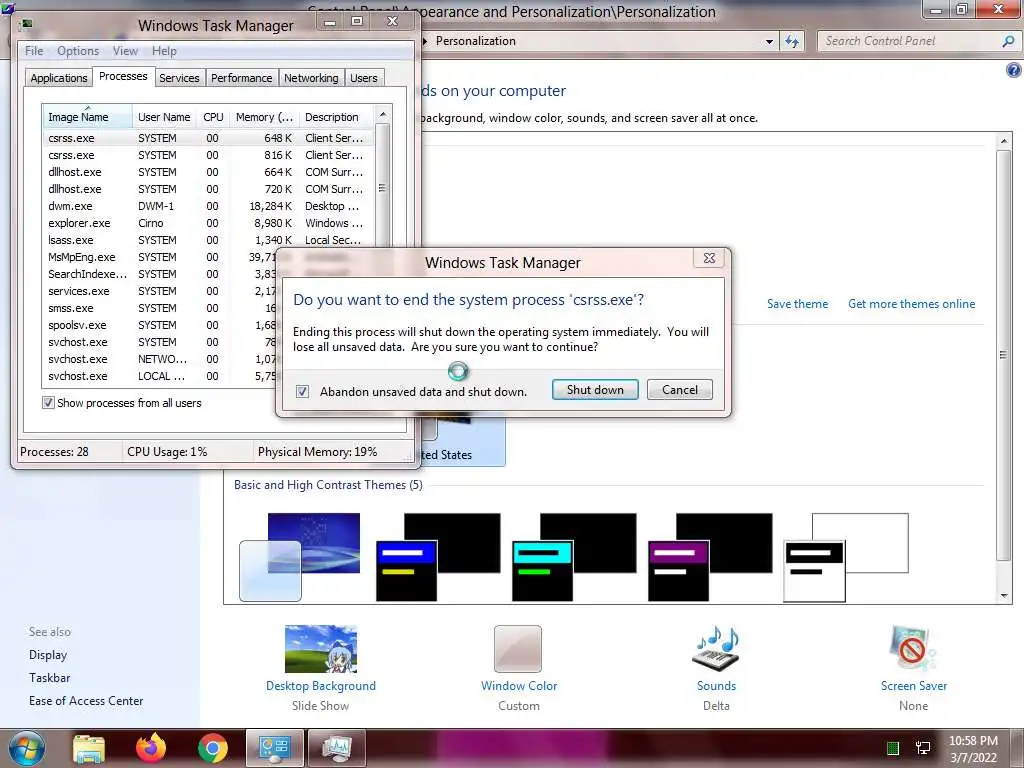Select Task Manager taskbar button
This screenshot has height=768, width=1024.
pos(336,748)
